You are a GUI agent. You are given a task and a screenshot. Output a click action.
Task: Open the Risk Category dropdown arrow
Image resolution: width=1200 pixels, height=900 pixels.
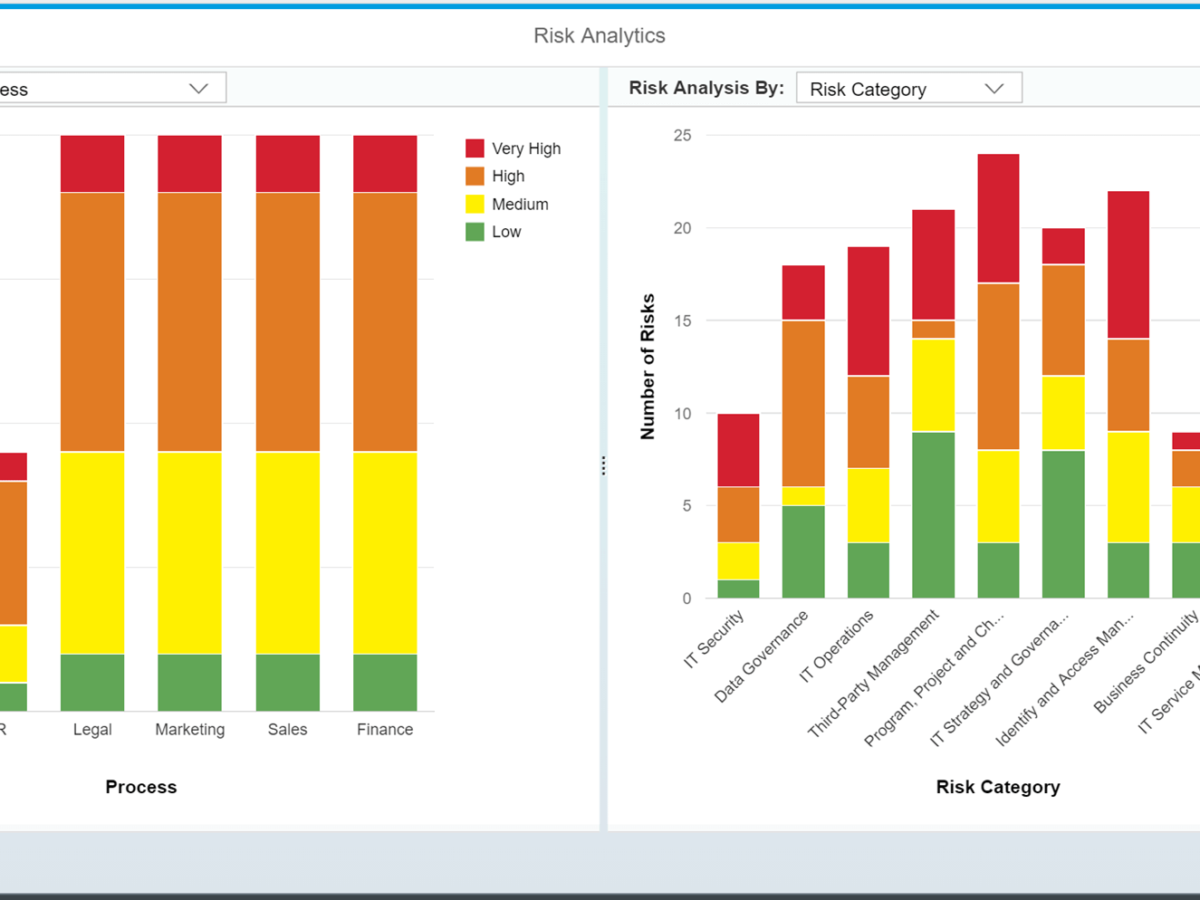993,88
